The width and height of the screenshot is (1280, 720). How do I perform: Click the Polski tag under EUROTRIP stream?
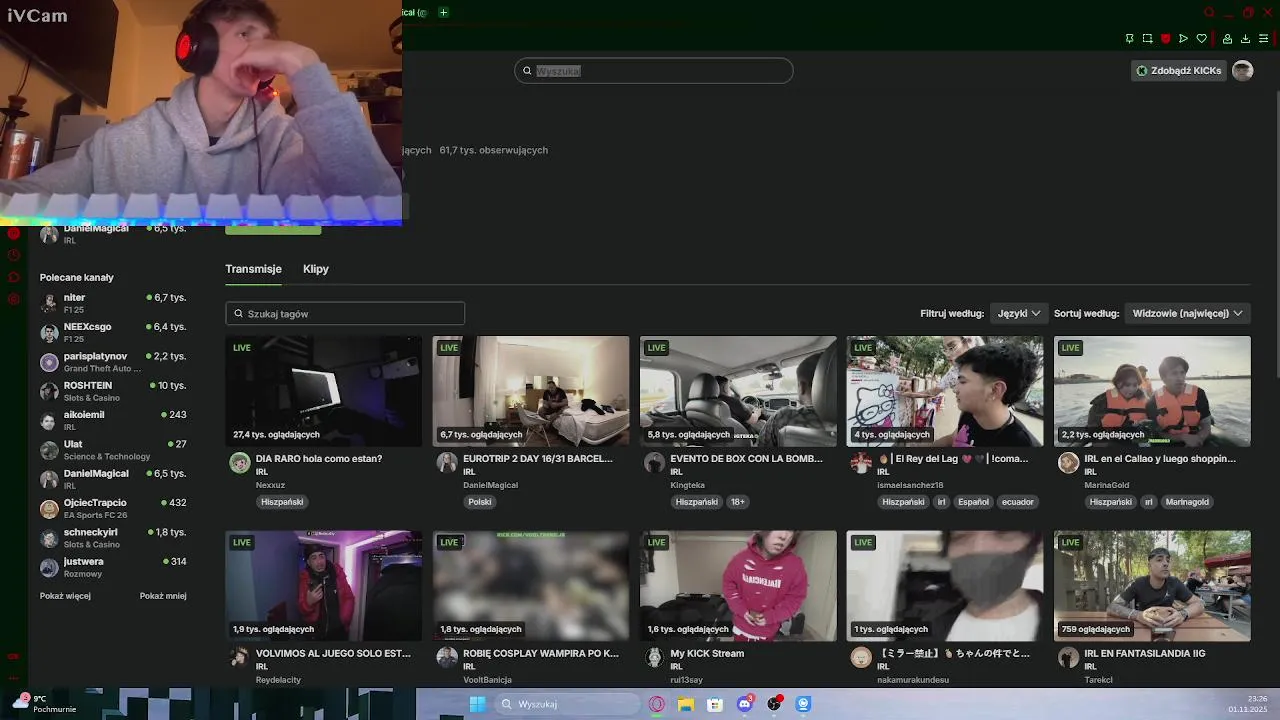(480, 502)
